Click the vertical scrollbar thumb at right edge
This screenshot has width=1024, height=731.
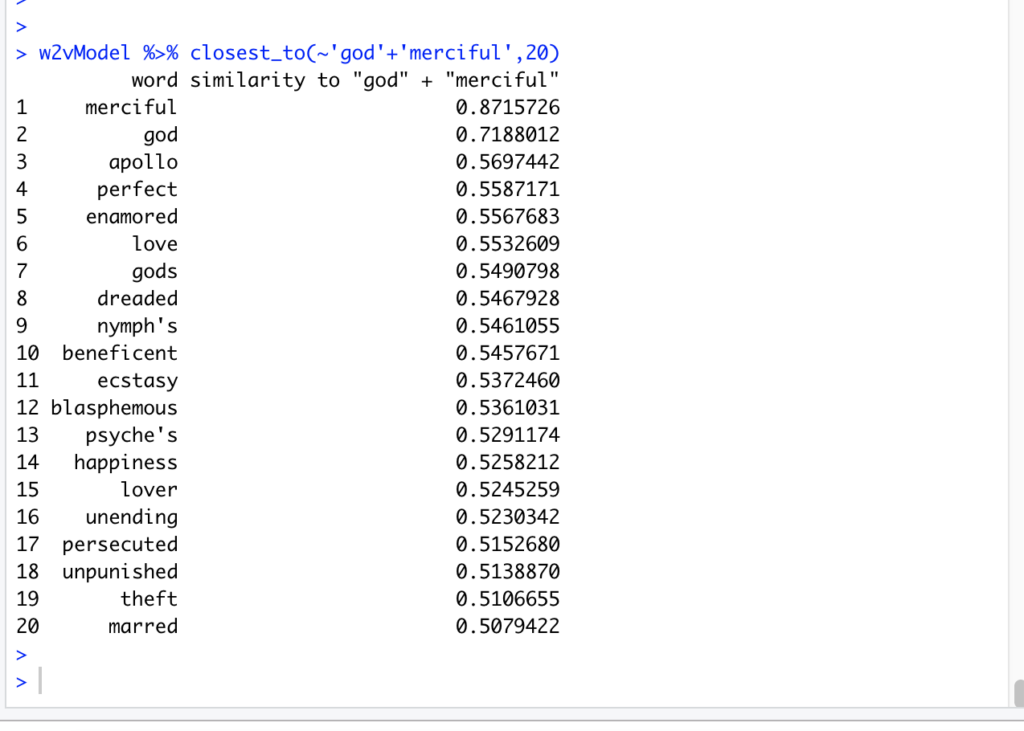click(1017, 693)
